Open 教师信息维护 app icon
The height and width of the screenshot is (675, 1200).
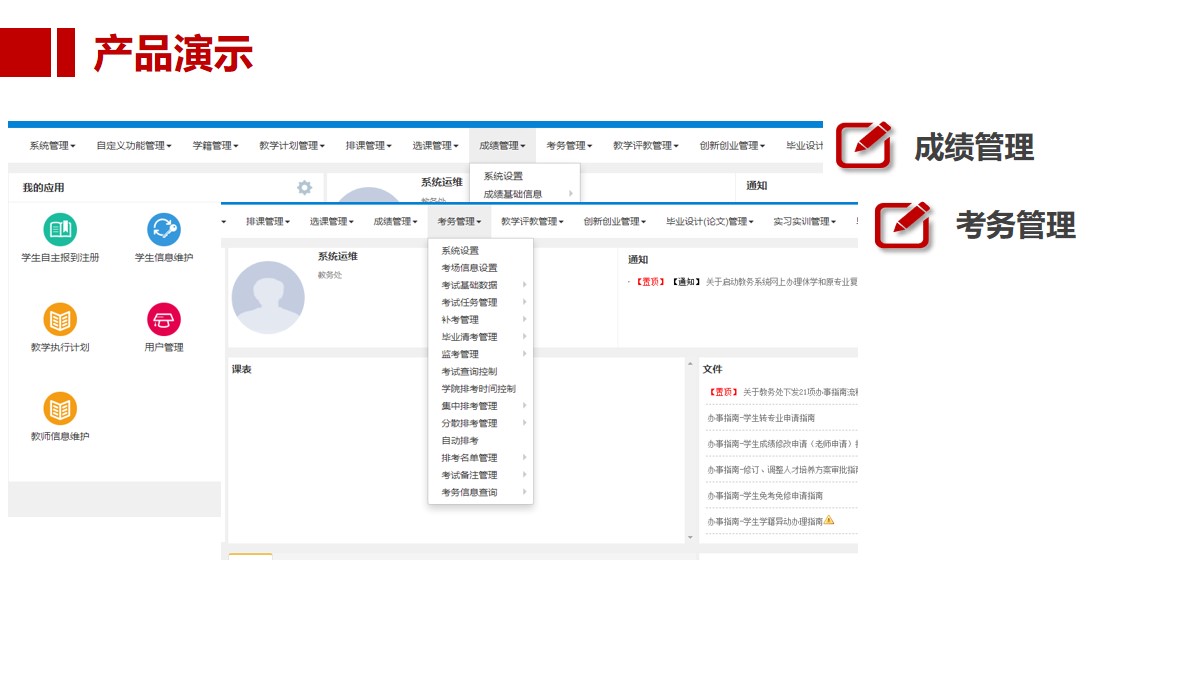[60, 409]
